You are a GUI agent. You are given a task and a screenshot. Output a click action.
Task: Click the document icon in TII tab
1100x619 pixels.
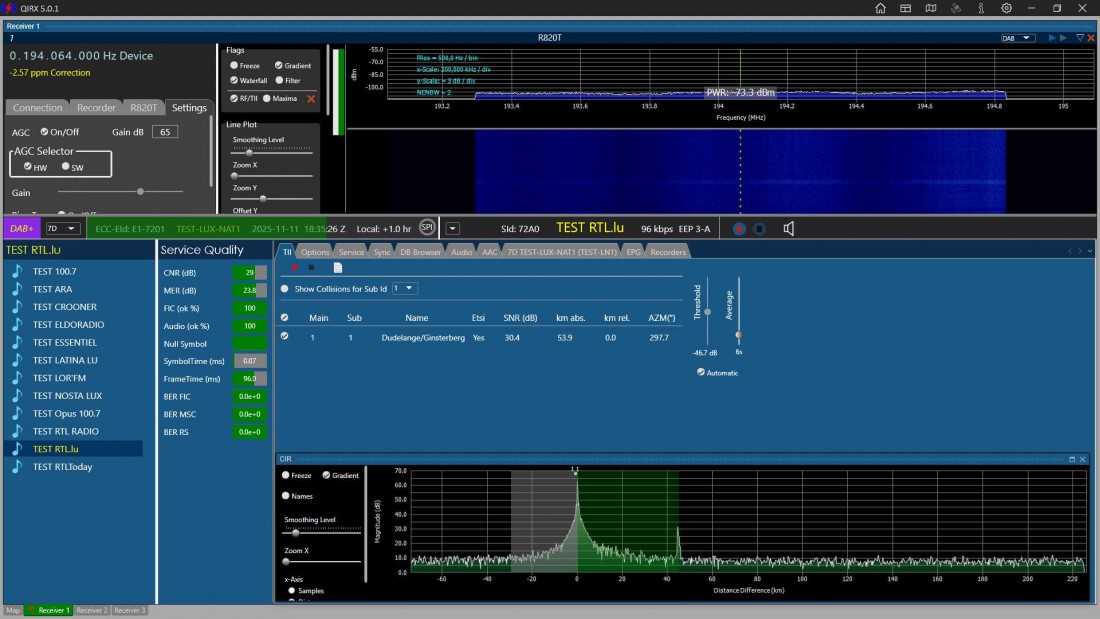[x=337, y=267]
